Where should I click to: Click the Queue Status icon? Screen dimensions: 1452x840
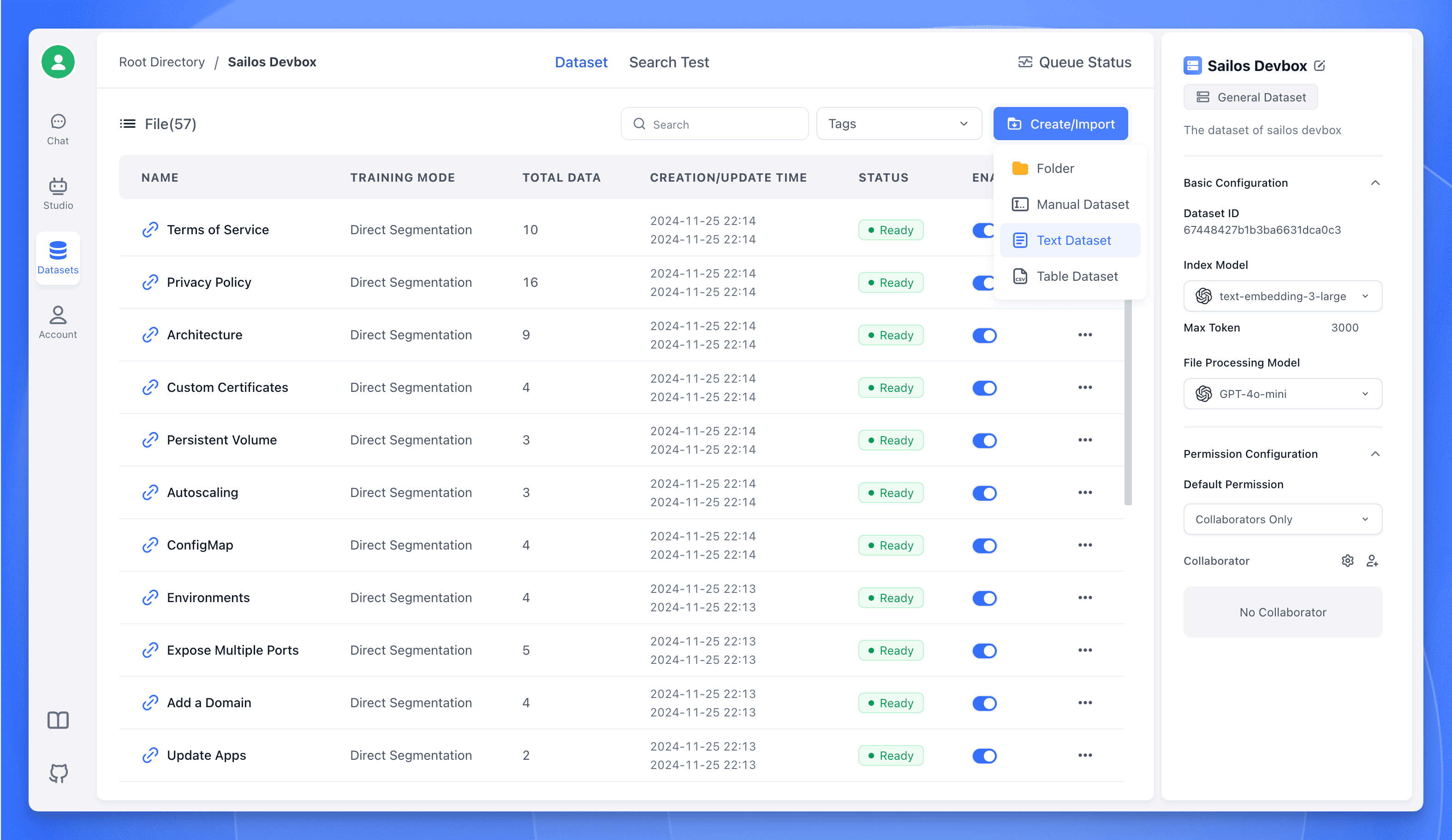[x=1024, y=62]
